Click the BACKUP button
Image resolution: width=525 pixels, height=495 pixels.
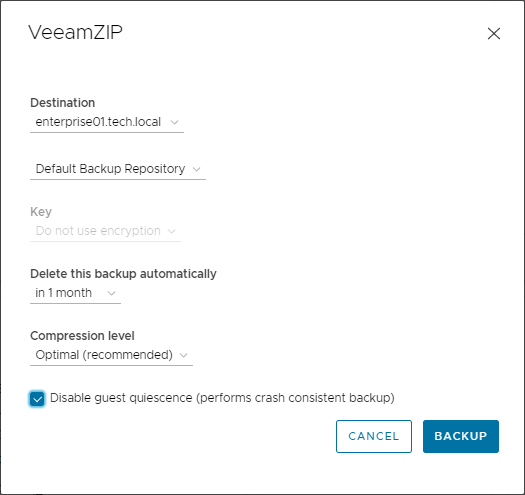[x=461, y=436]
